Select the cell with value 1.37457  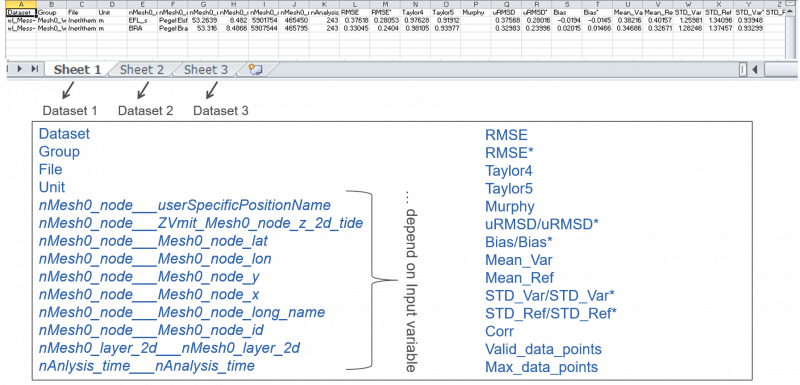tap(718, 29)
